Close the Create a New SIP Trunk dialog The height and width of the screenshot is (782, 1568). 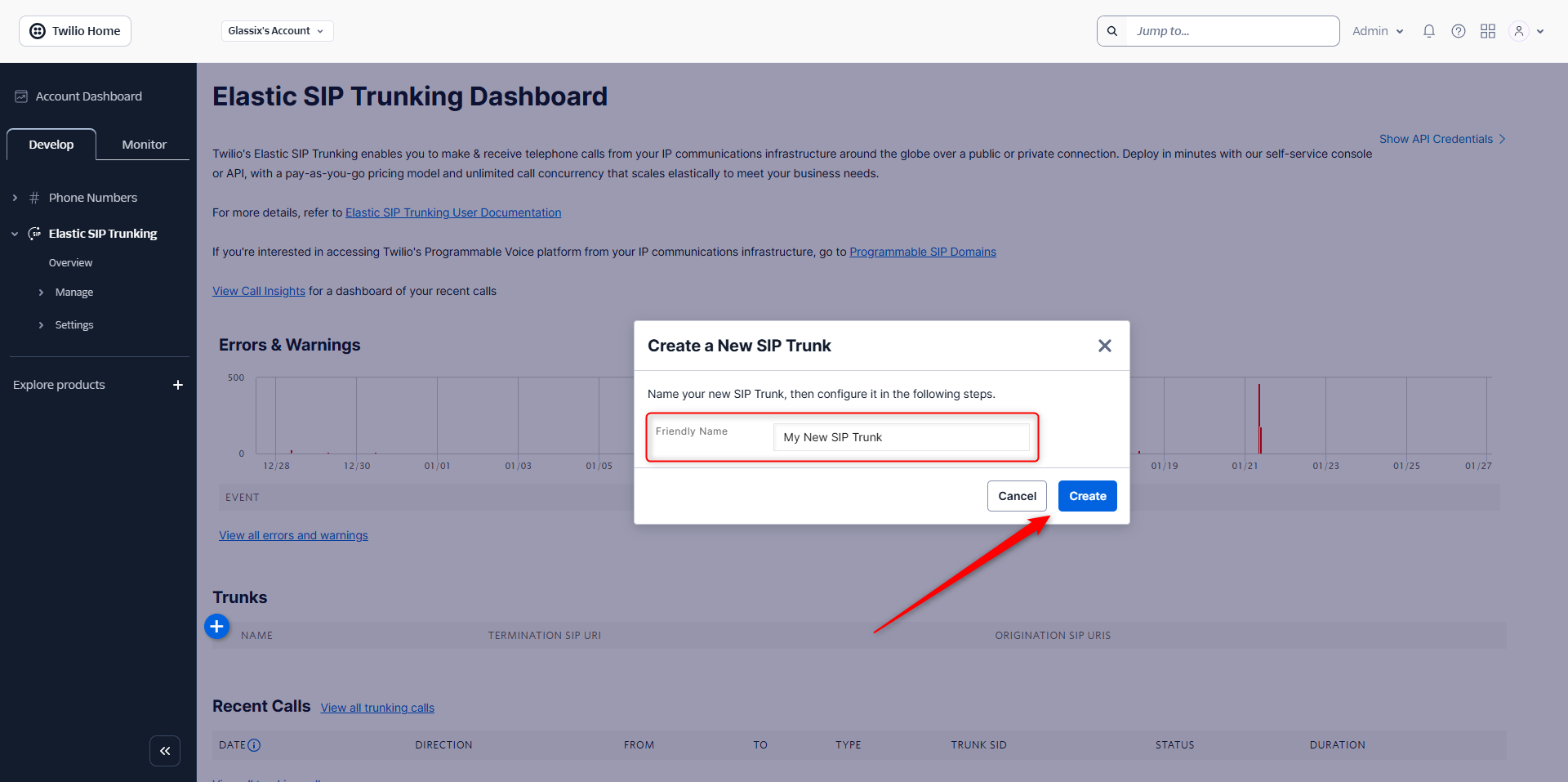pyautogui.click(x=1105, y=346)
